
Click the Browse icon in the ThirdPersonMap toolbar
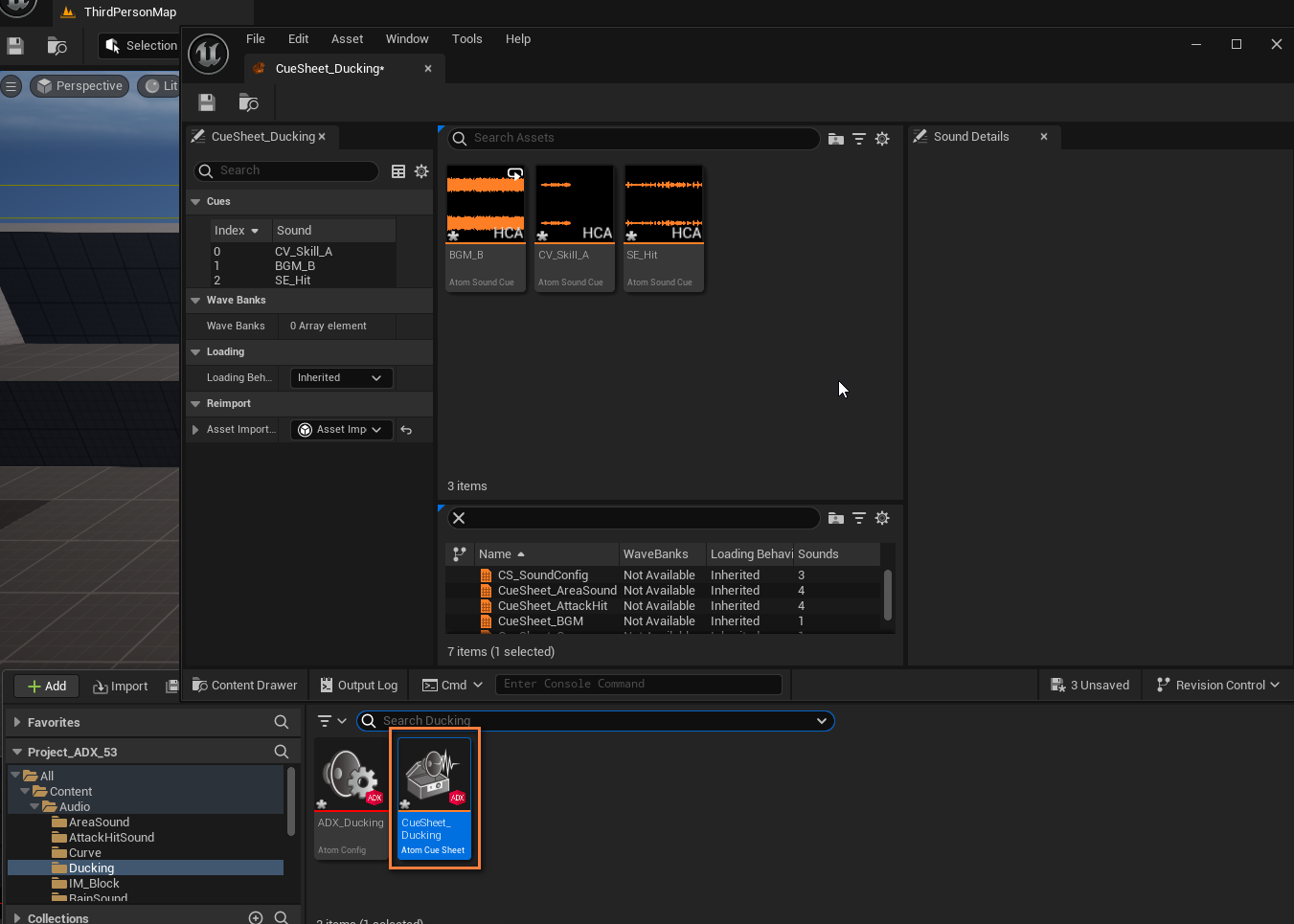click(x=57, y=45)
